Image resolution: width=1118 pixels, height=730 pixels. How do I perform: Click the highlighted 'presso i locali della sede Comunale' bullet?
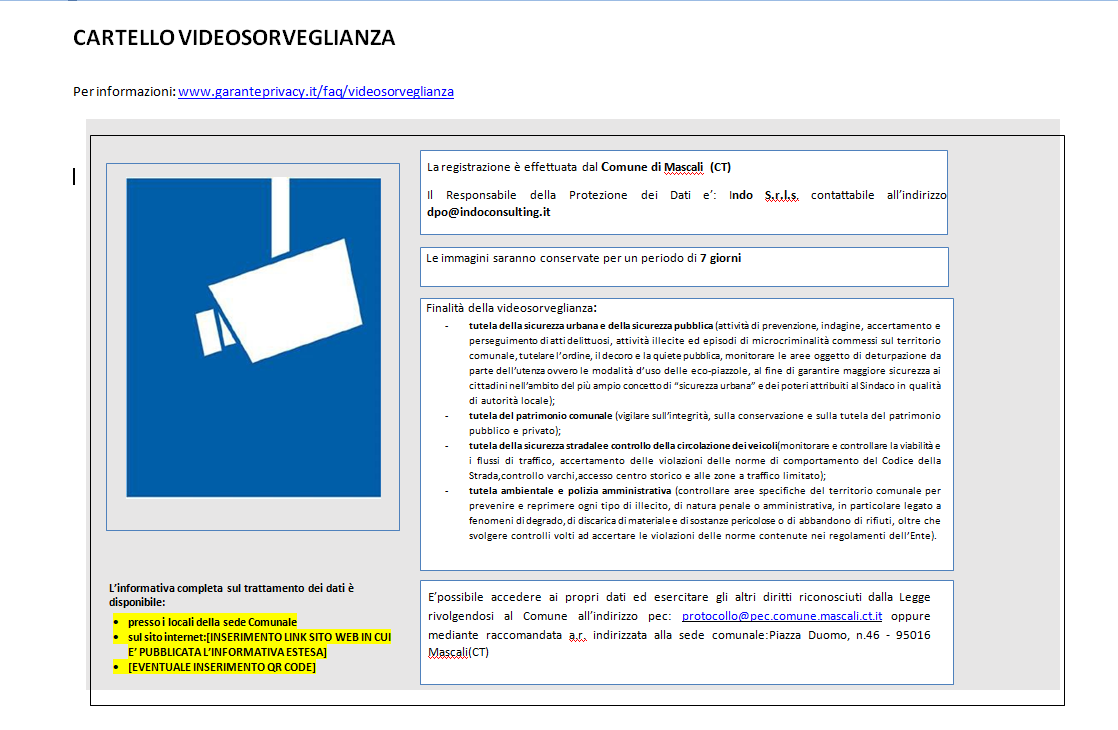pos(212,622)
